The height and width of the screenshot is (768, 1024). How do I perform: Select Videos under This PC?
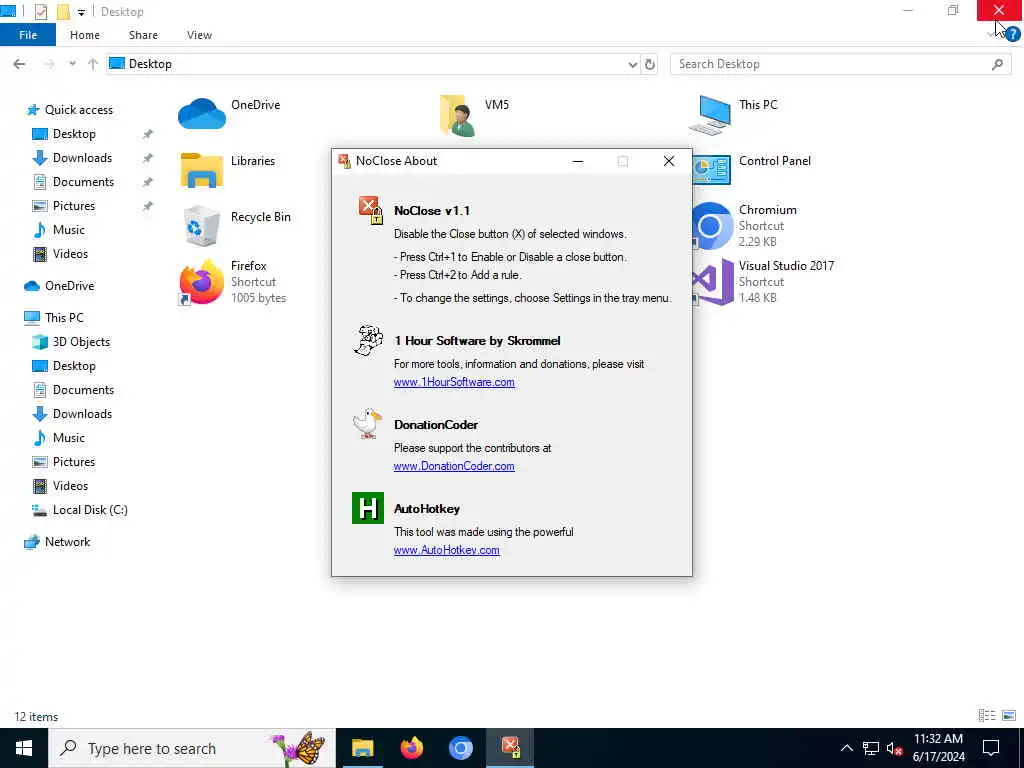point(70,486)
